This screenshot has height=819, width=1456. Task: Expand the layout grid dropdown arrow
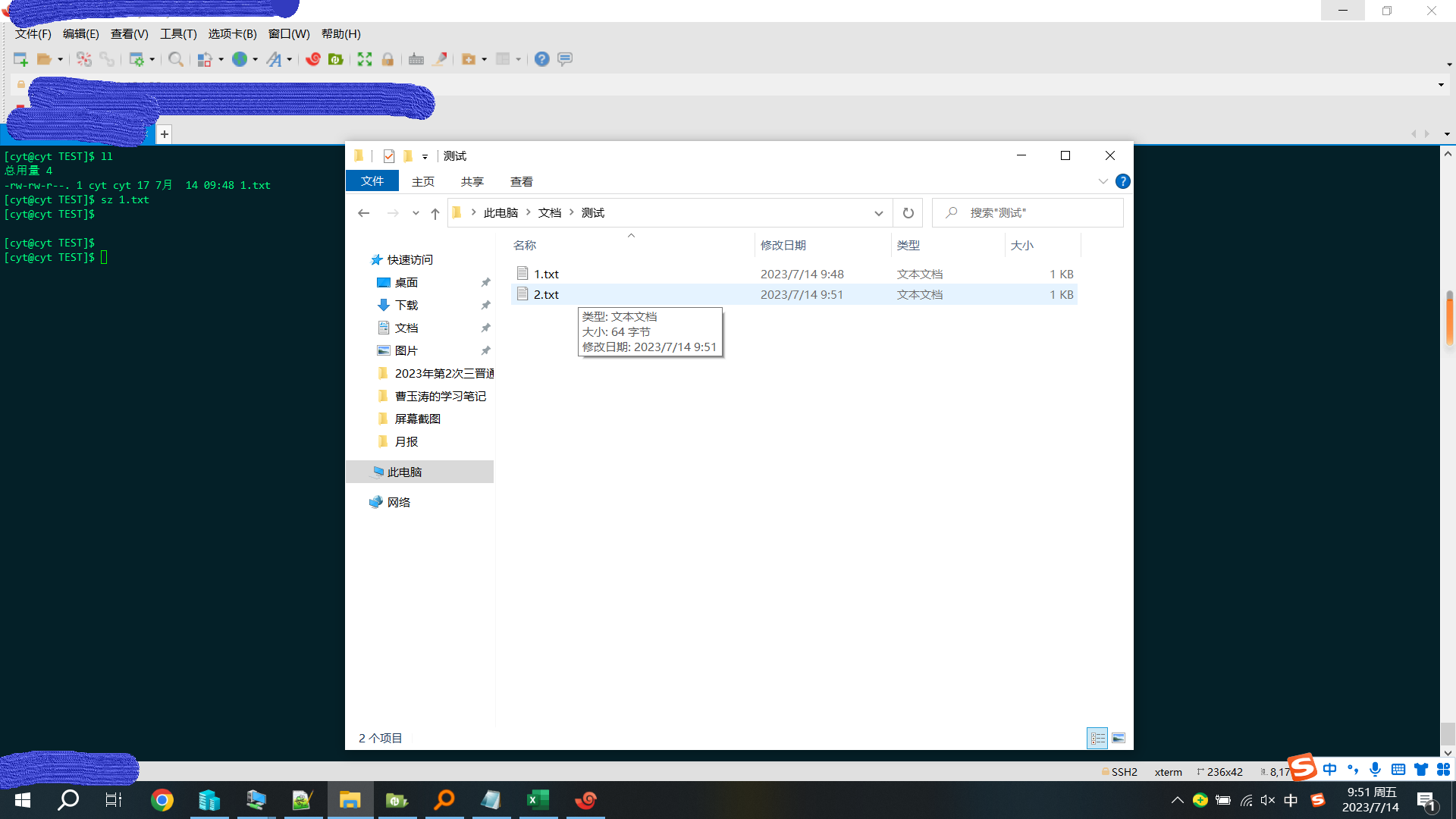[519, 59]
